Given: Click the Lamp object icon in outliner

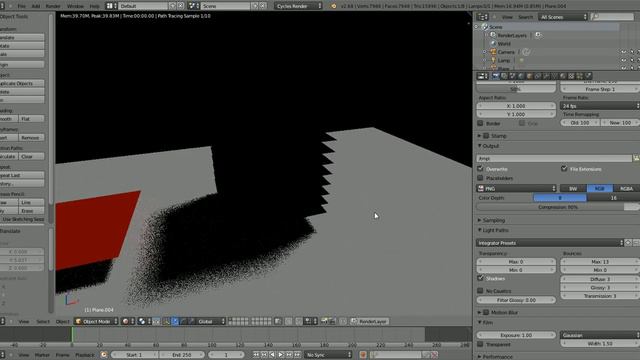Looking at the screenshot, I should click(x=493, y=60).
